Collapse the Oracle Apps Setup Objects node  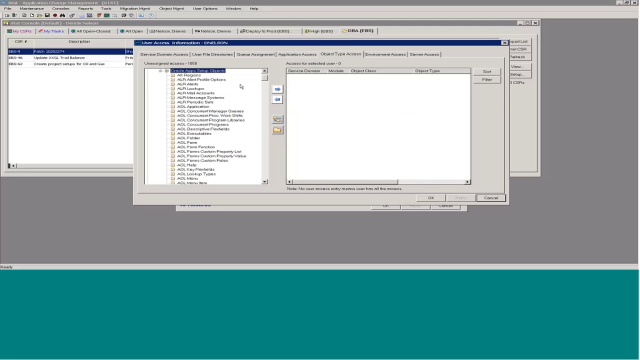point(160,71)
